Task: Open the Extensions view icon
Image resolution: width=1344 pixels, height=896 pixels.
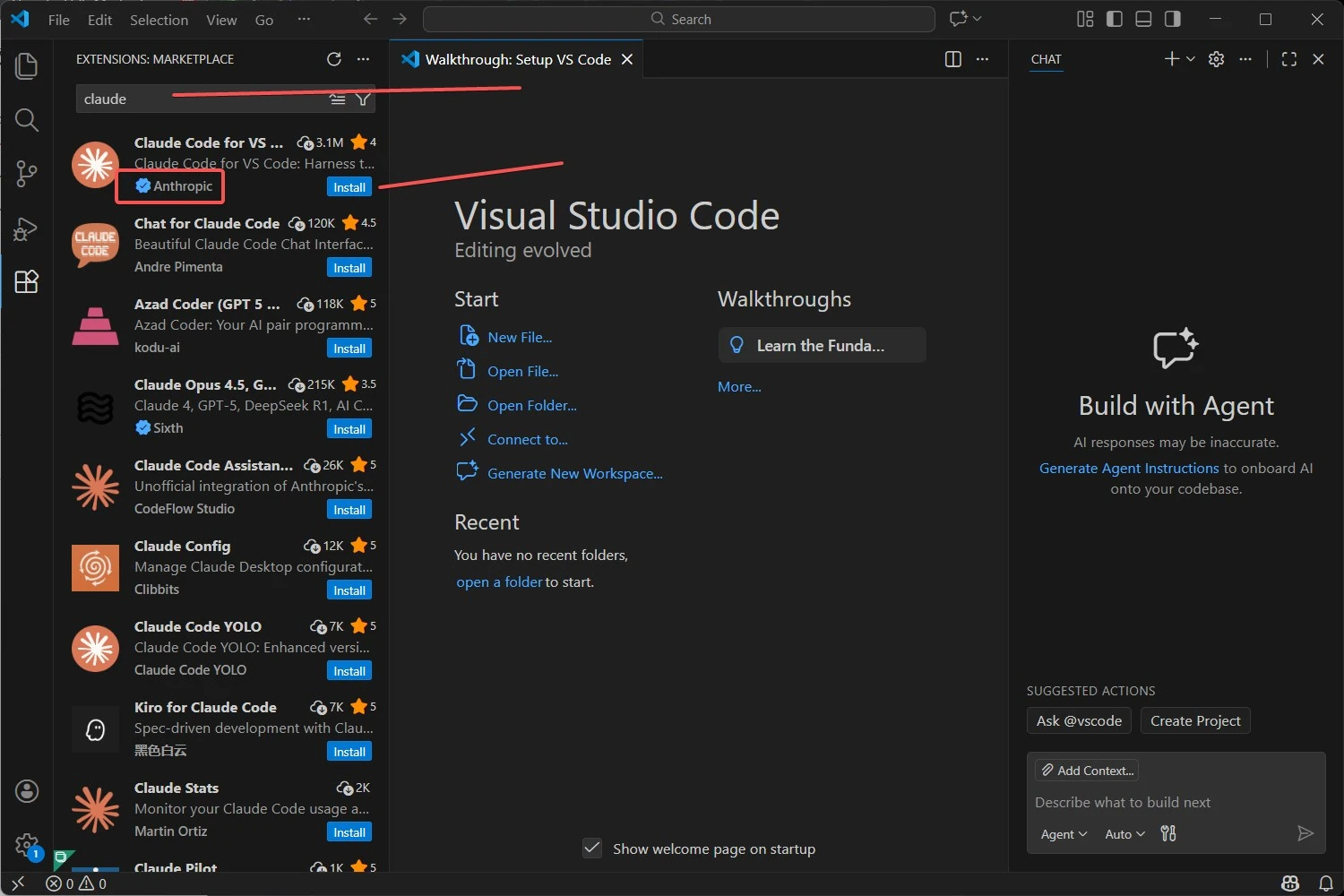Action: coord(27,281)
